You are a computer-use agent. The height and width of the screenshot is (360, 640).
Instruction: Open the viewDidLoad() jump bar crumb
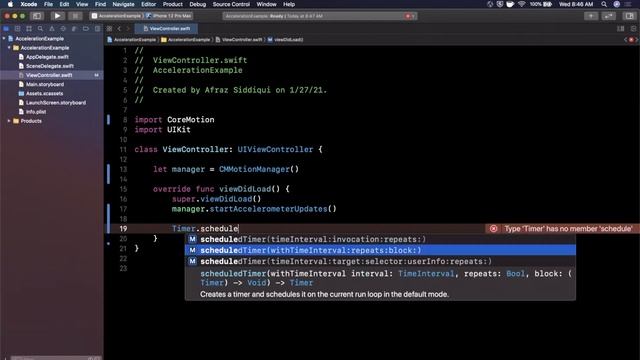pyautogui.click(x=285, y=40)
